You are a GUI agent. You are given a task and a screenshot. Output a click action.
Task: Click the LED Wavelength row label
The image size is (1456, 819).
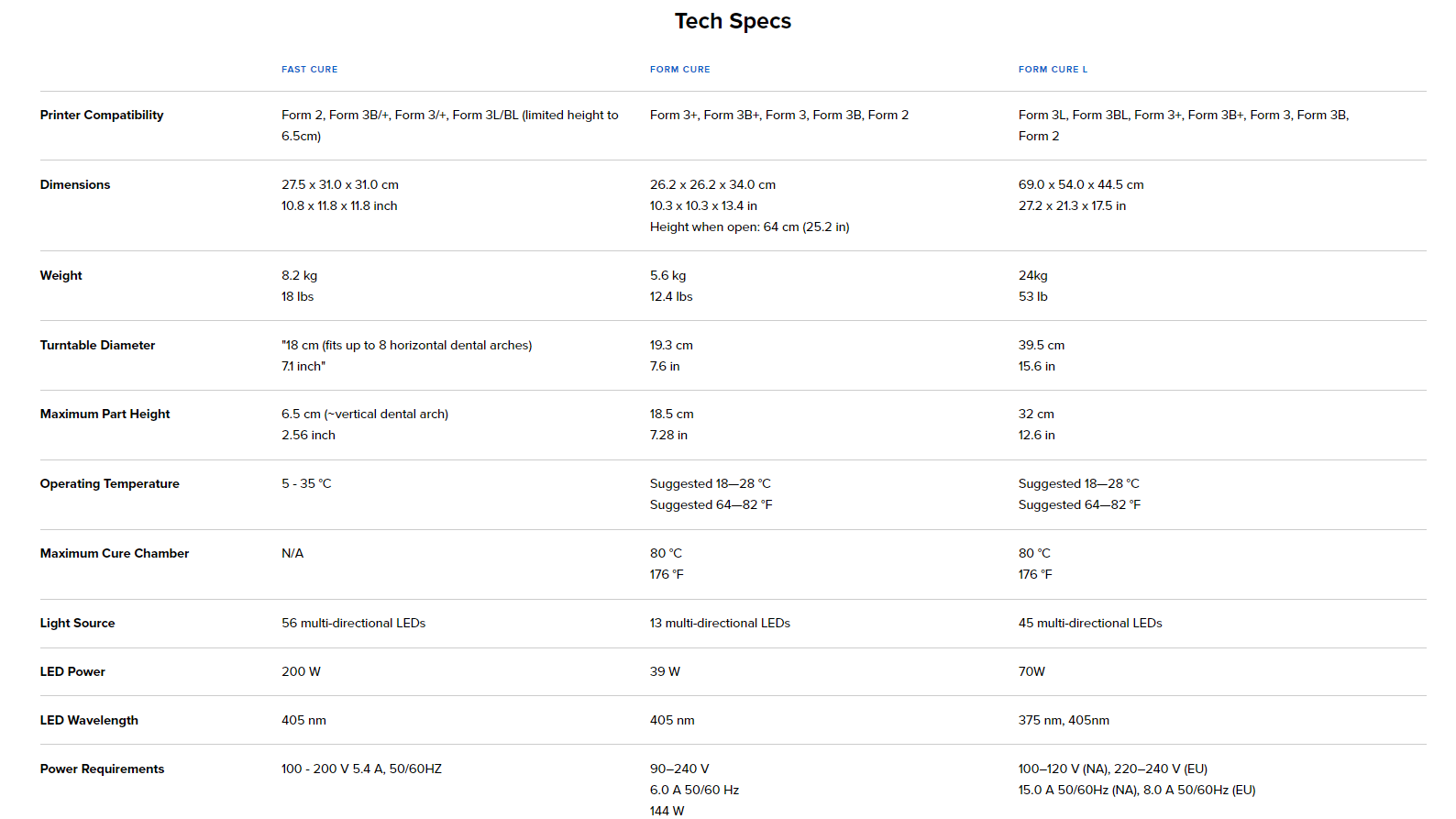[x=89, y=720]
